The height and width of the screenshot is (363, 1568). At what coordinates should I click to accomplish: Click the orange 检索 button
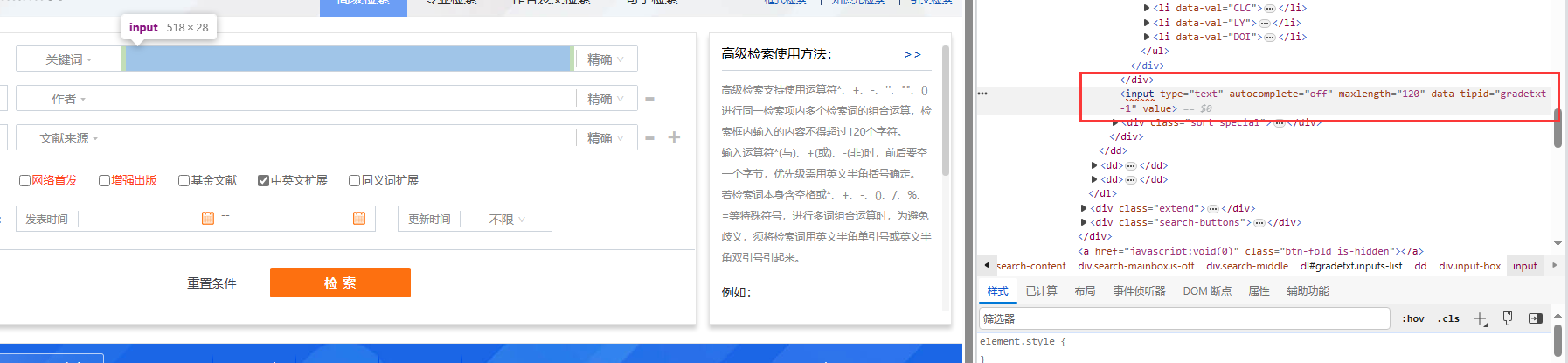click(x=340, y=283)
